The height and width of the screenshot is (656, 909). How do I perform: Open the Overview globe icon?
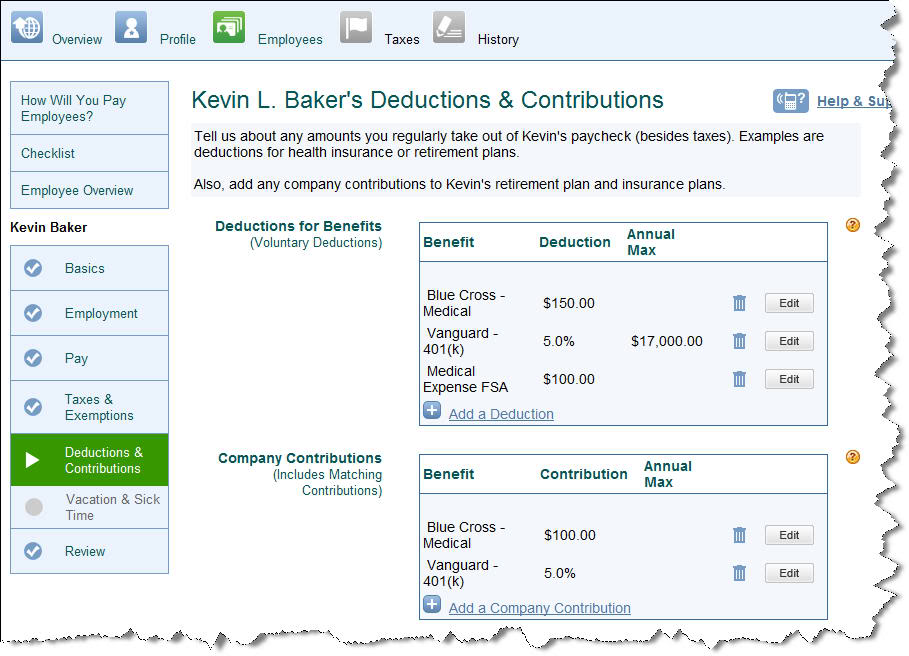[x=27, y=27]
